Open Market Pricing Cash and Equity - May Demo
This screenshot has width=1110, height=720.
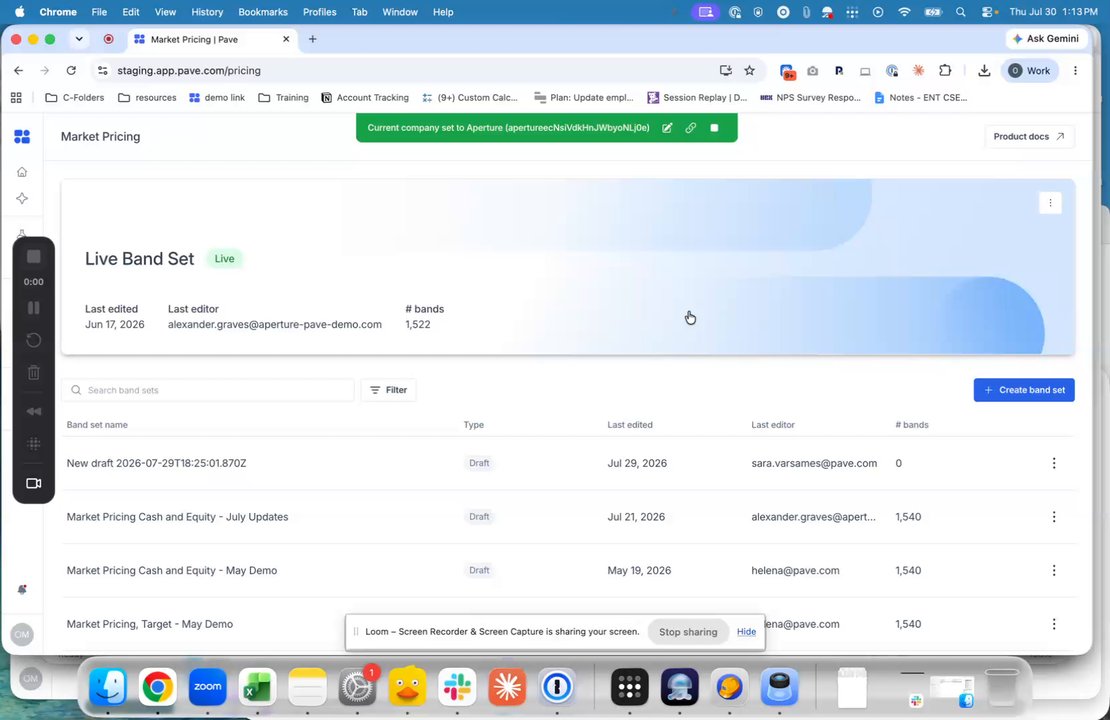click(x=171, y=571)
